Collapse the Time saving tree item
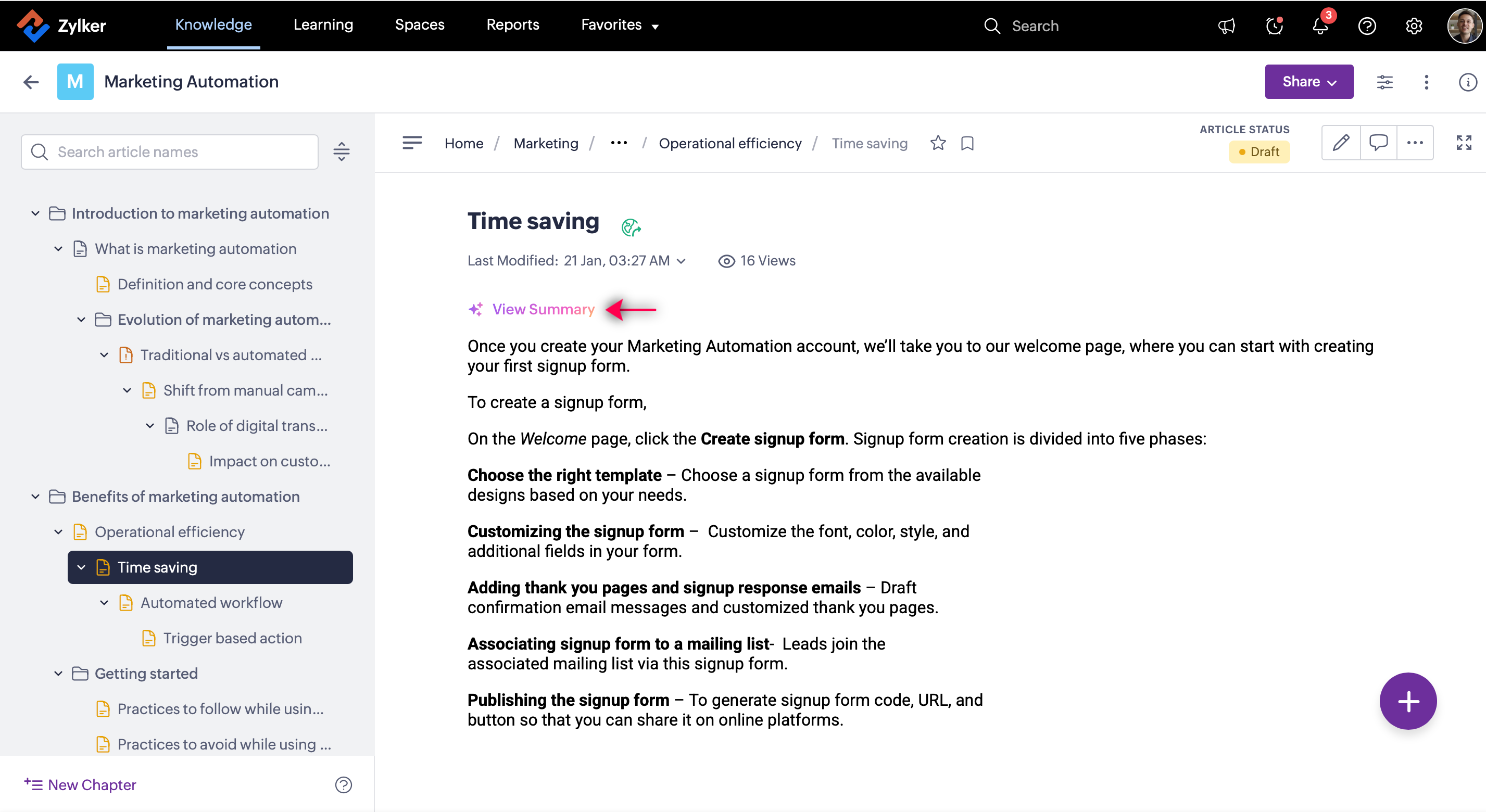 (x=81, y=567)
